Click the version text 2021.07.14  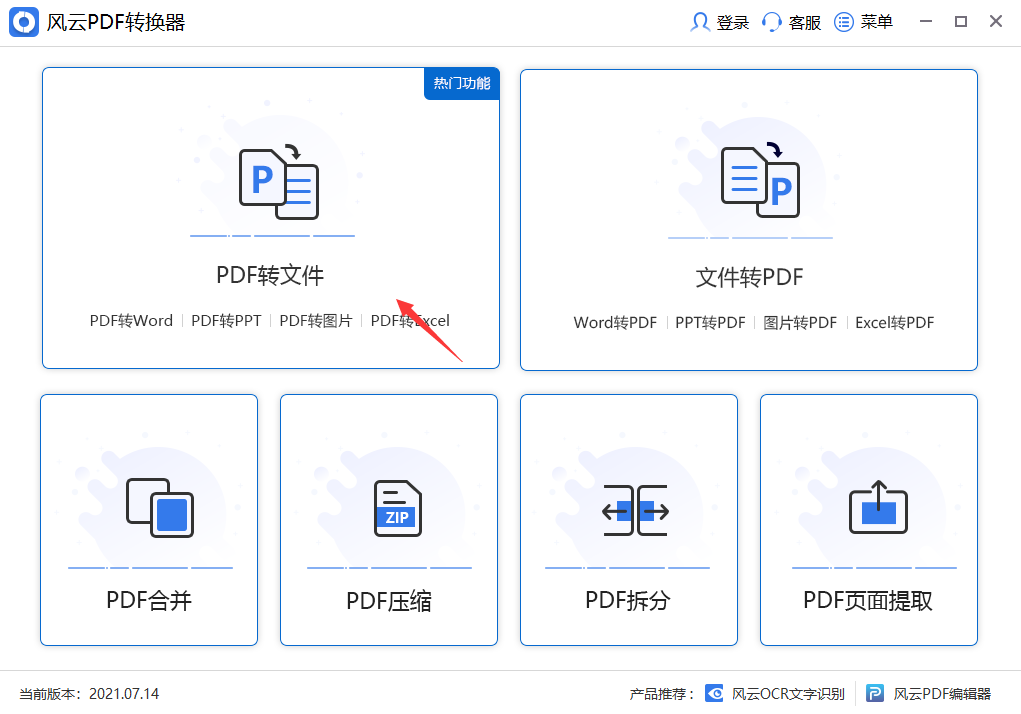tap(124, 694)
